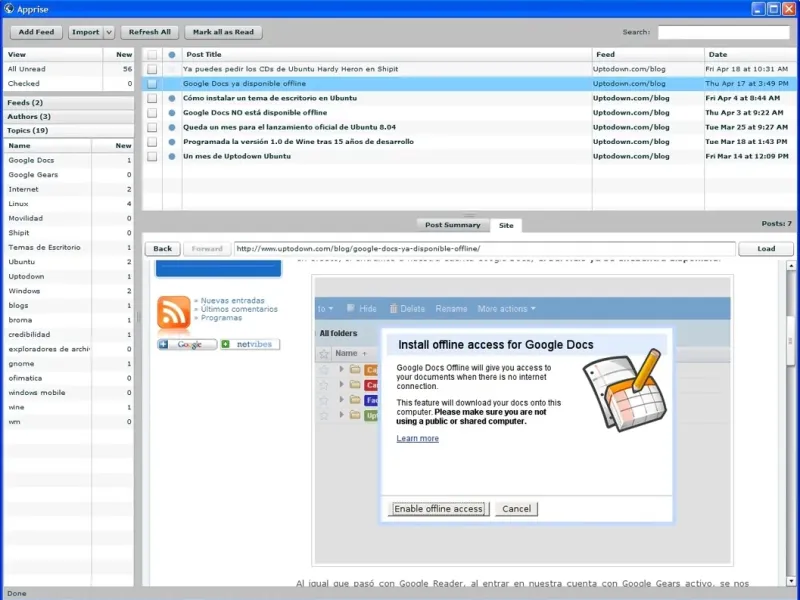The width and height of the screenshot is (800, 600).
Task: Select the windows mobile topic
Action: 68,393
